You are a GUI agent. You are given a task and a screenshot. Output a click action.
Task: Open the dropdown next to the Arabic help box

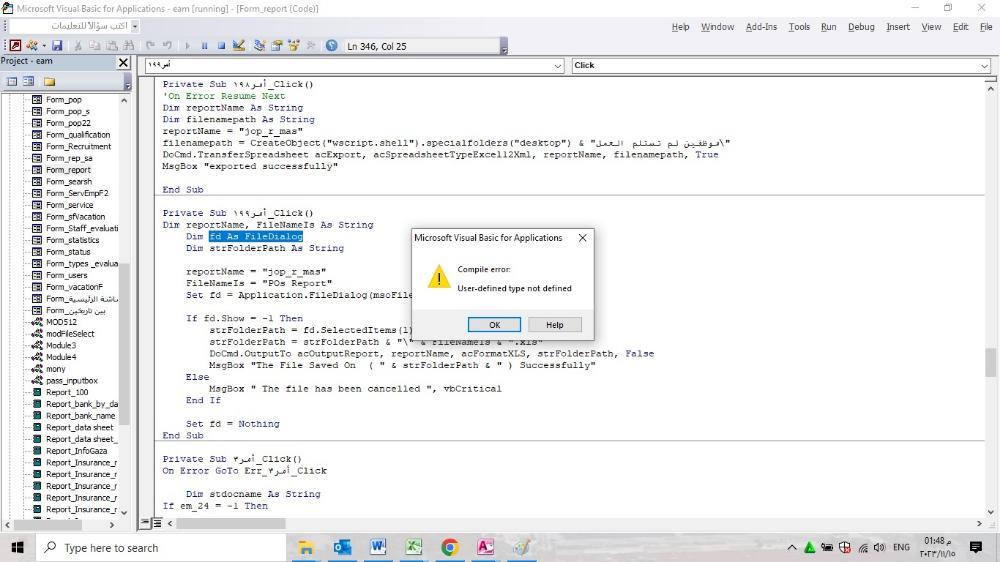coord(135,26)
